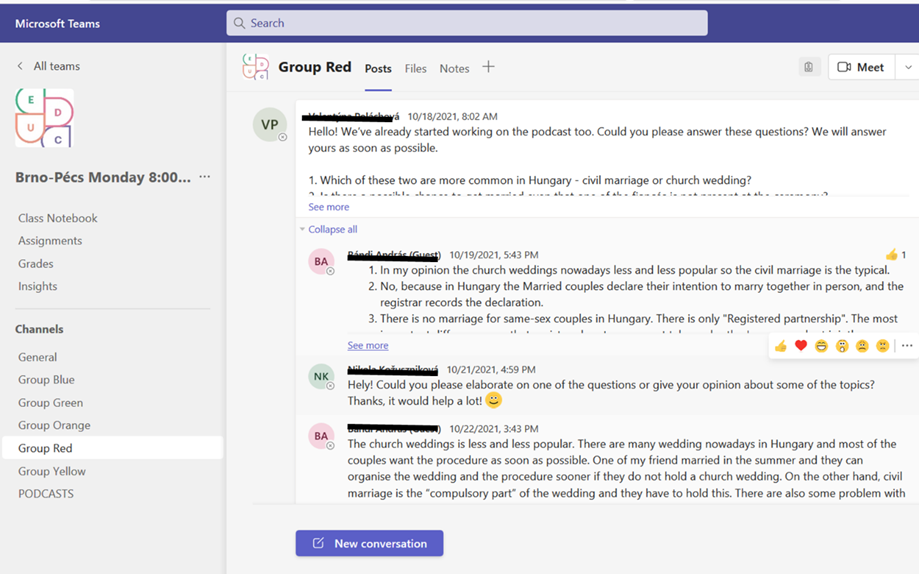919x574 pixels.
Task: Collapse all replies in the thread
Action: pyautogui.click(x=332, y=229)
